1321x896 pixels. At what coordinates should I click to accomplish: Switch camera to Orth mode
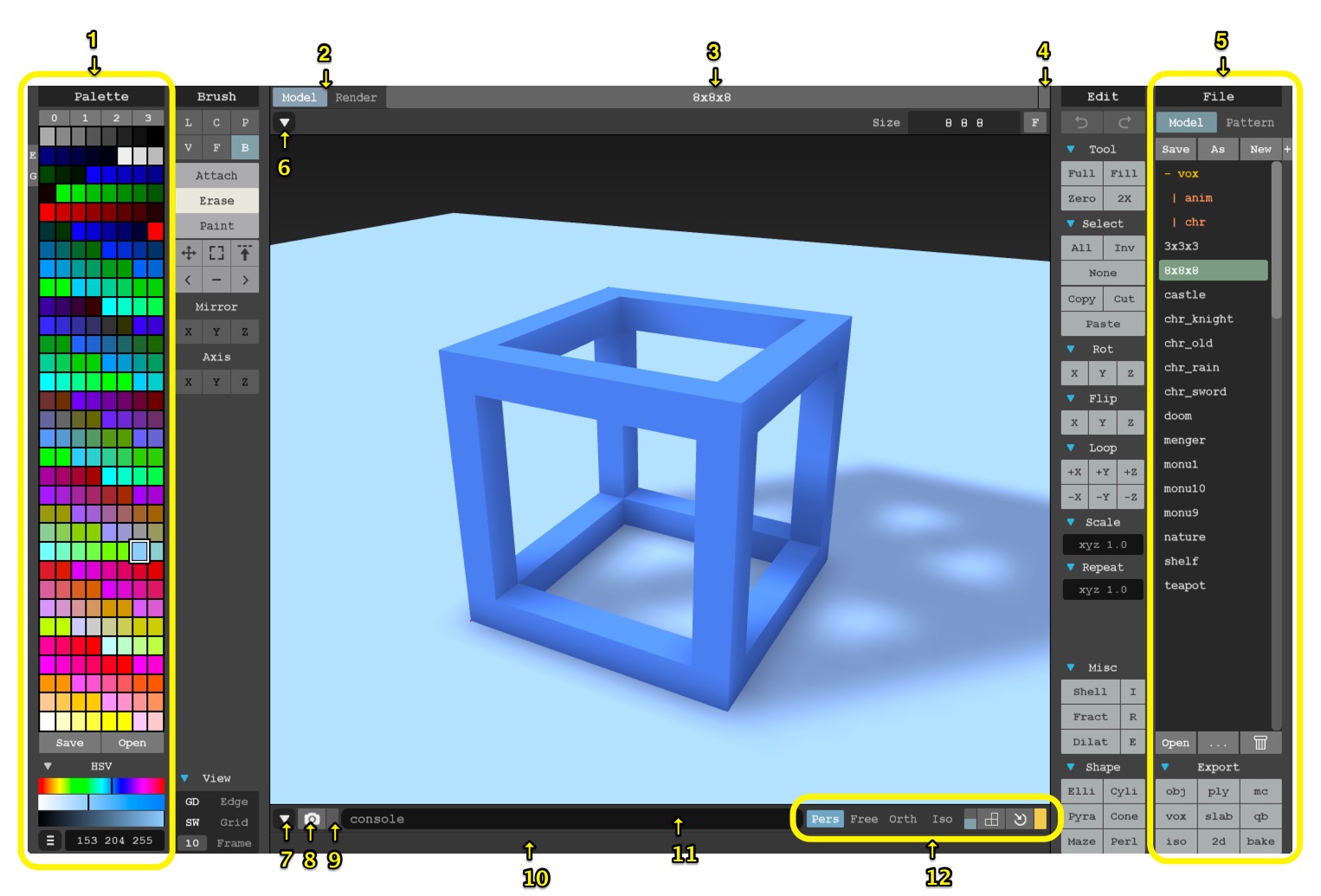tap(902, 819)
